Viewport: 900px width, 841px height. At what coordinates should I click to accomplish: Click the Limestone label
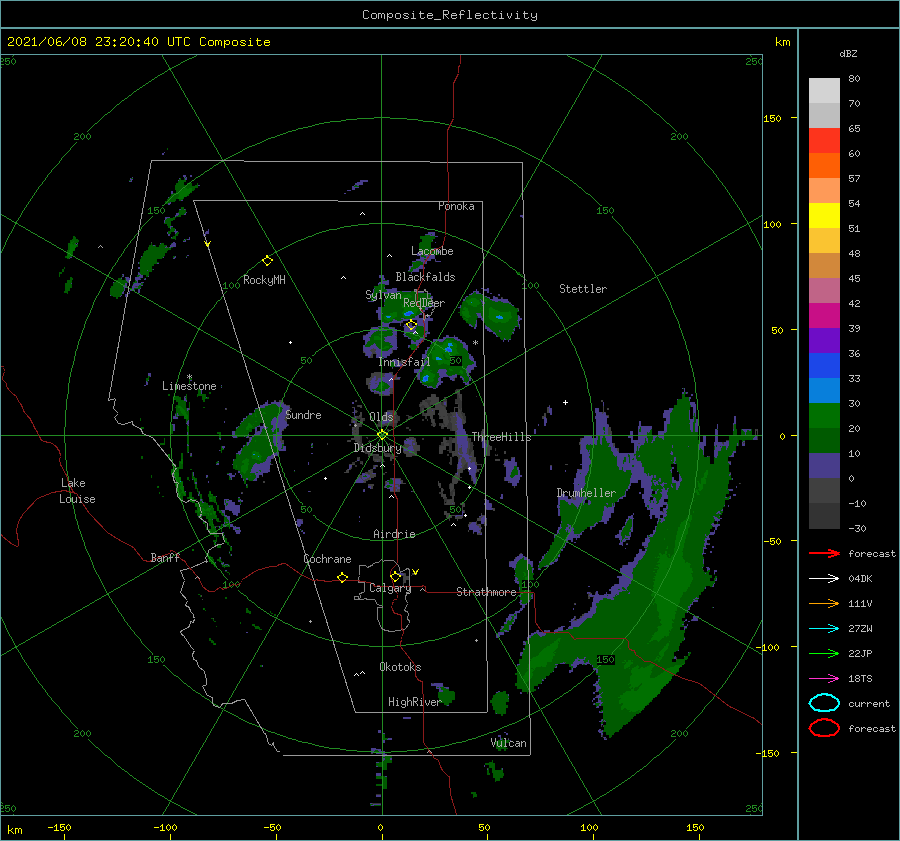tap(189, 386)
